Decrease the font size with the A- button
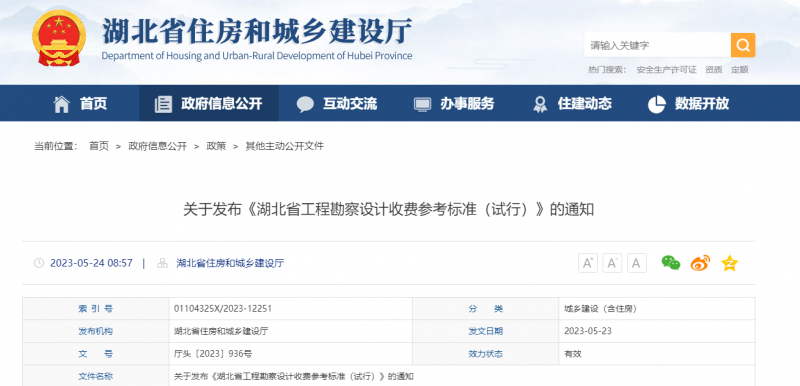 point(612,263)
